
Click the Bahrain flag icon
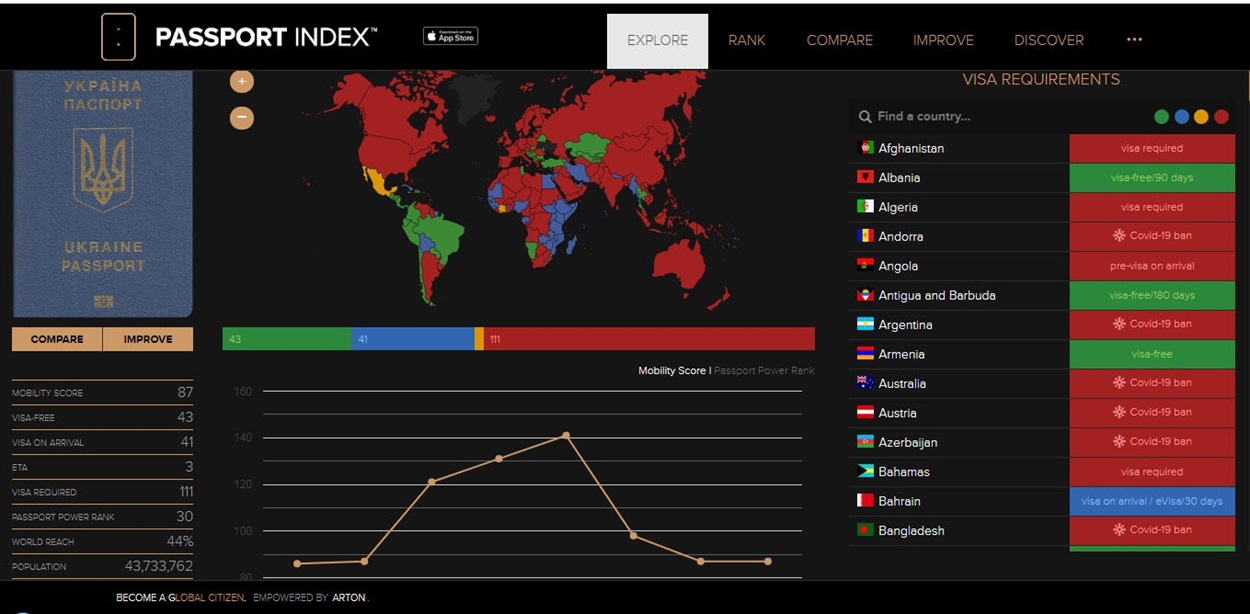click(865, 501)
